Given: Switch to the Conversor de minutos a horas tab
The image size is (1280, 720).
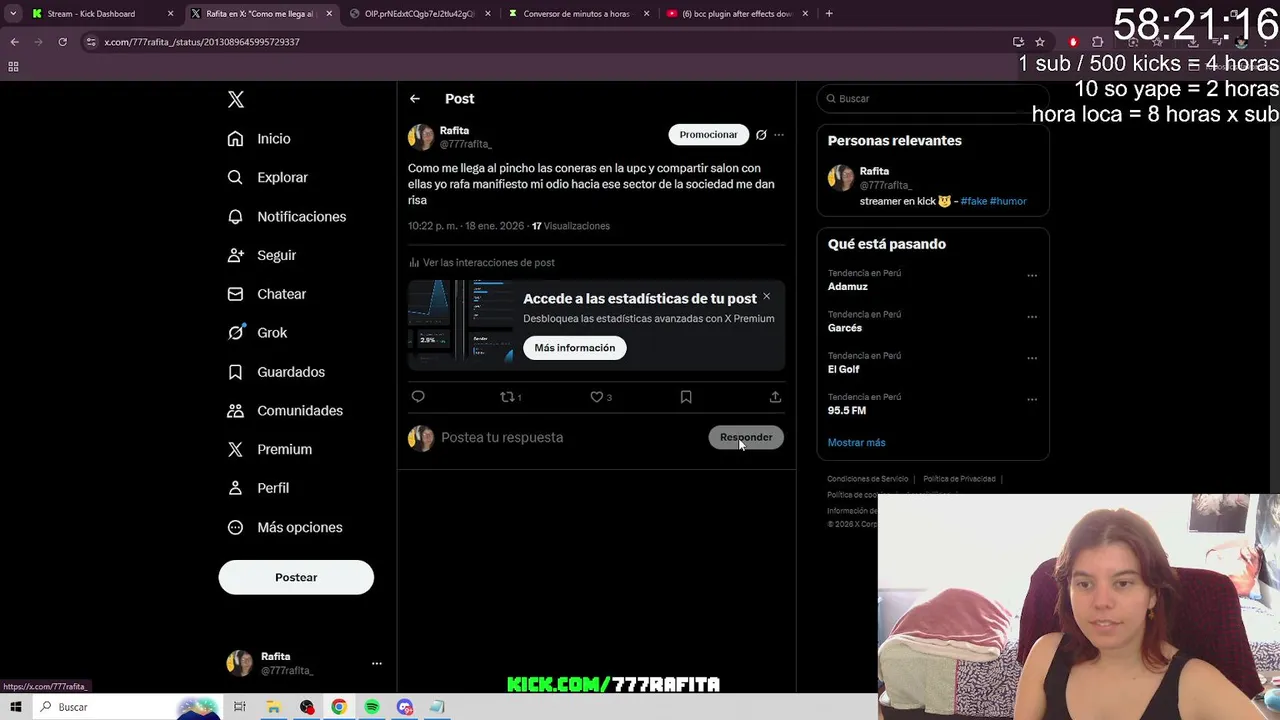Looking at the screenshot, I should click(577, 14).
